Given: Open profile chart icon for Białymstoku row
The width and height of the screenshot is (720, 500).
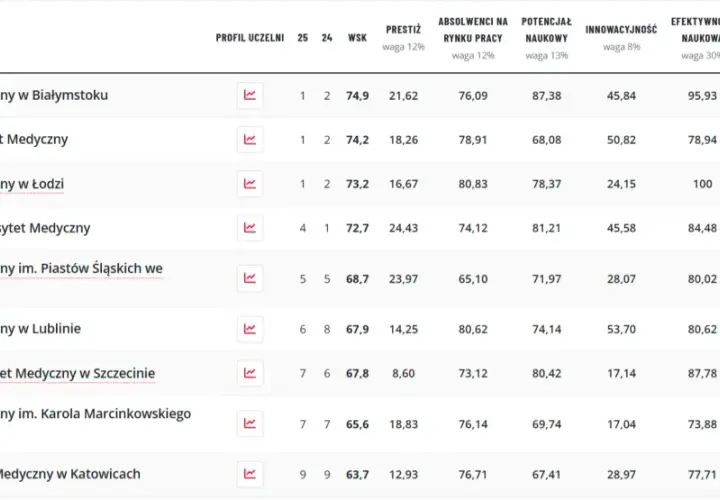Looking at the screenshot, I should pyautogui.click(x=250, y=96).
